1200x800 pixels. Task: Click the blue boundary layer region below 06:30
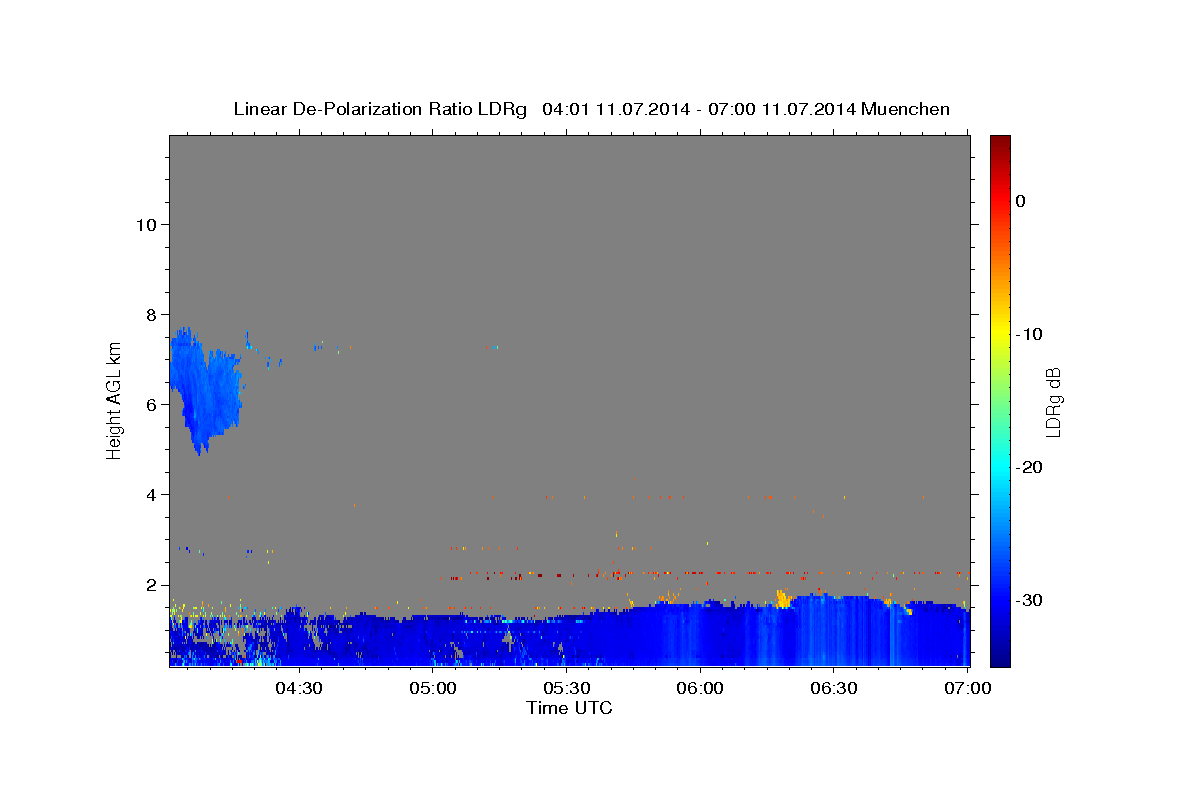[x=834, y=632]
